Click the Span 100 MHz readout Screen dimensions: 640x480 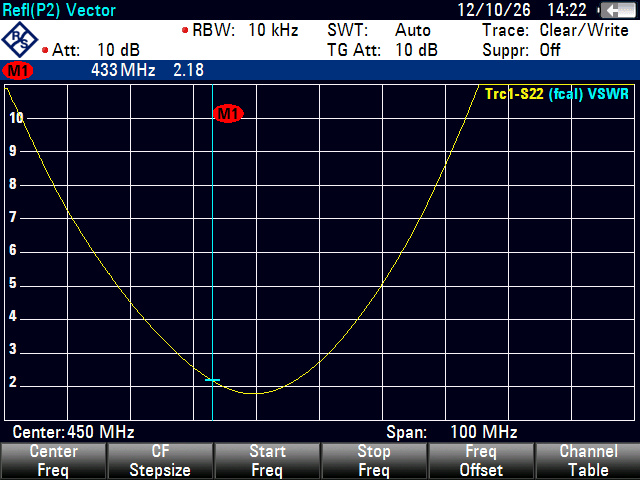tap(452, 432)
